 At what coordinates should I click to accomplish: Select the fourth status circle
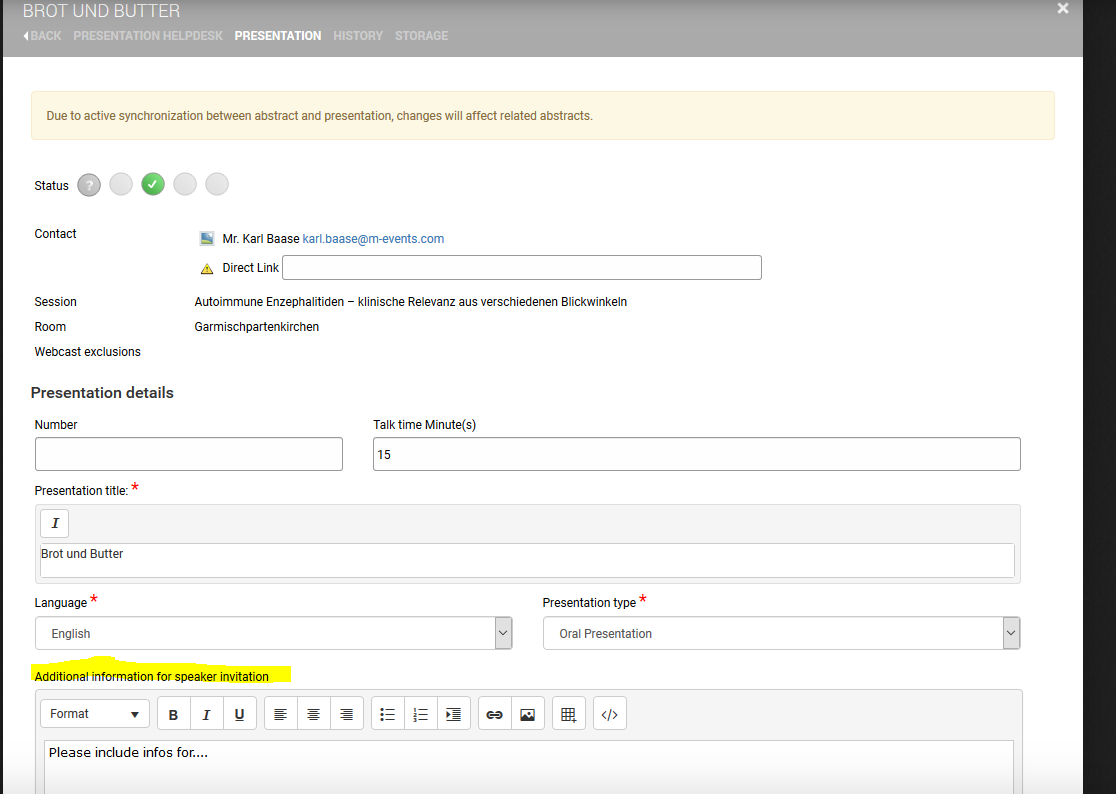click(185, 184)
